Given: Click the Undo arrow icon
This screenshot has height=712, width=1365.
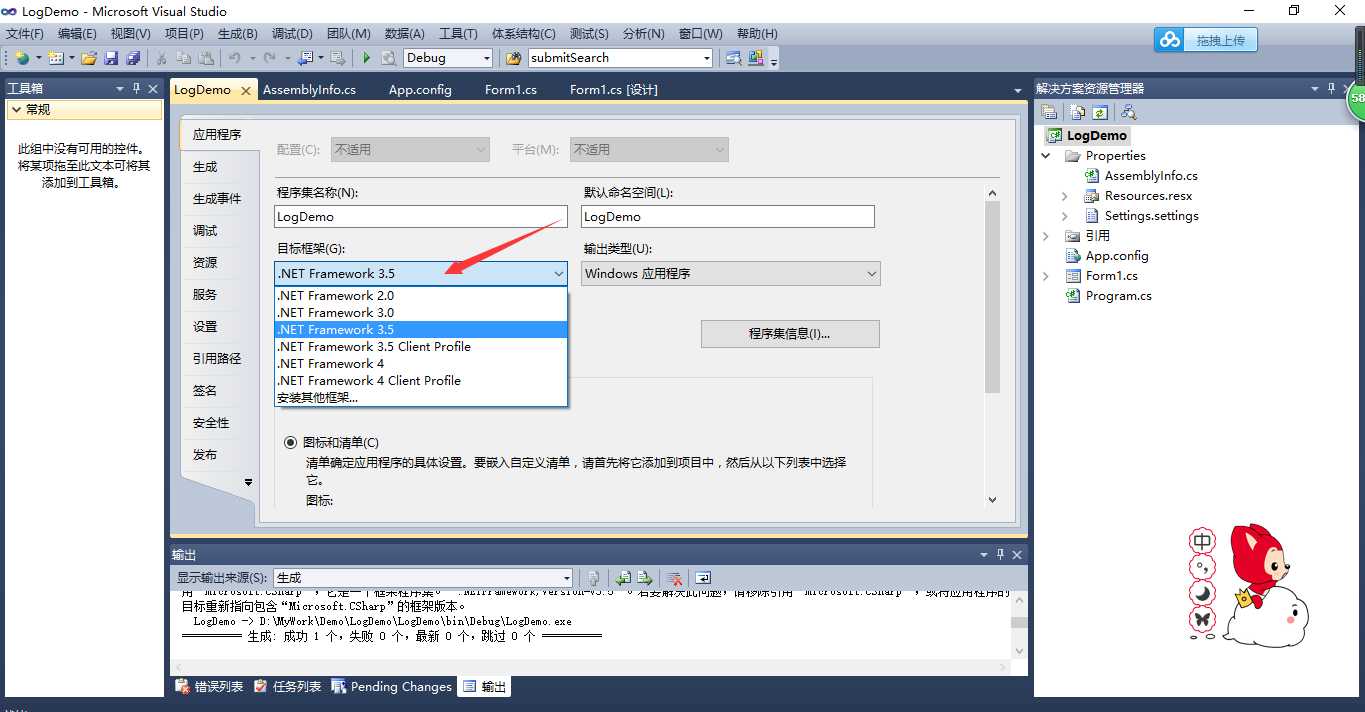Looking at the screenshot, I should pyautogui.click(x=235, y=58).
